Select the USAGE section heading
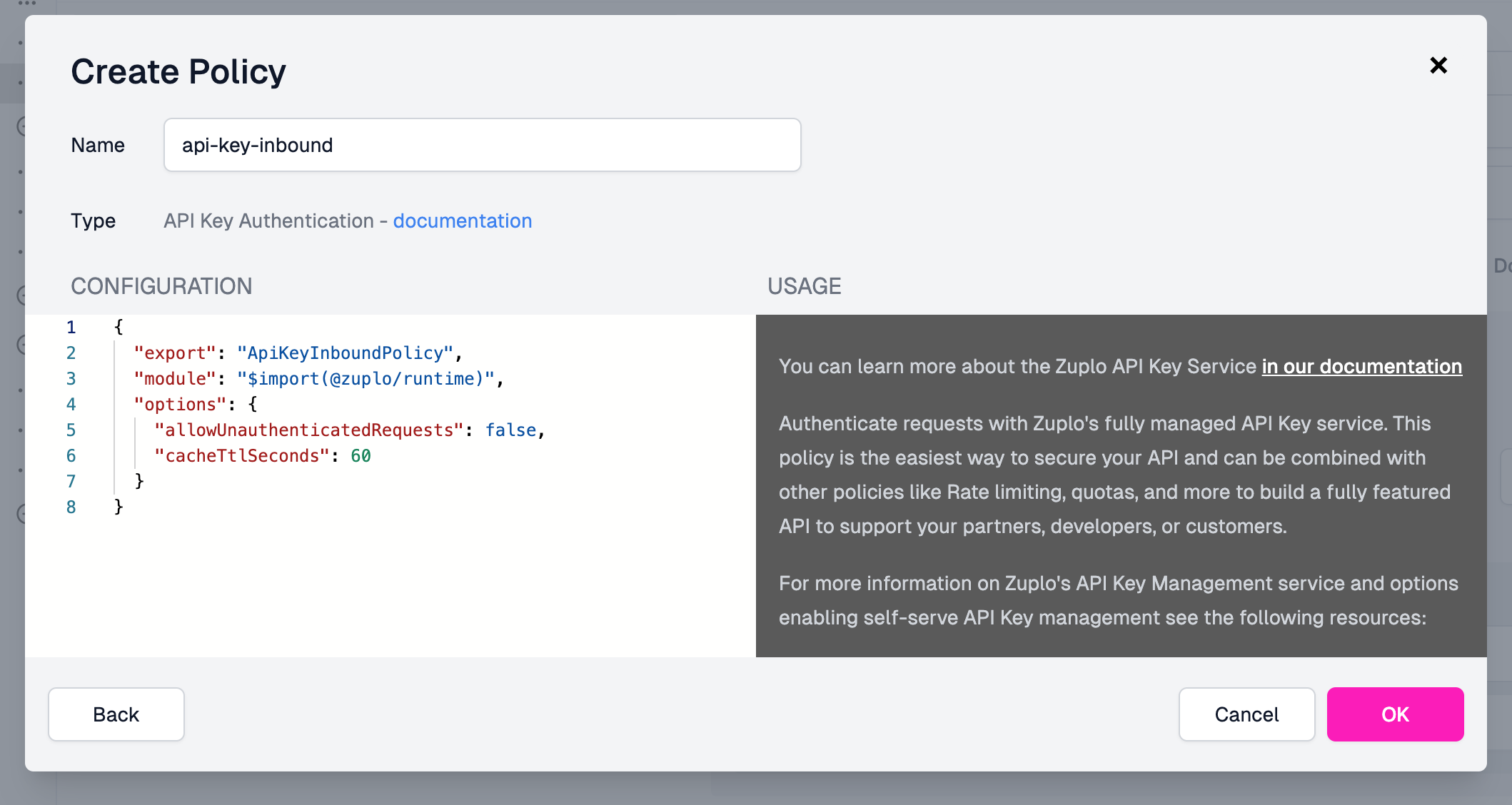The height and width of the screenshot is (805, 1512). (x=805, y=286)
